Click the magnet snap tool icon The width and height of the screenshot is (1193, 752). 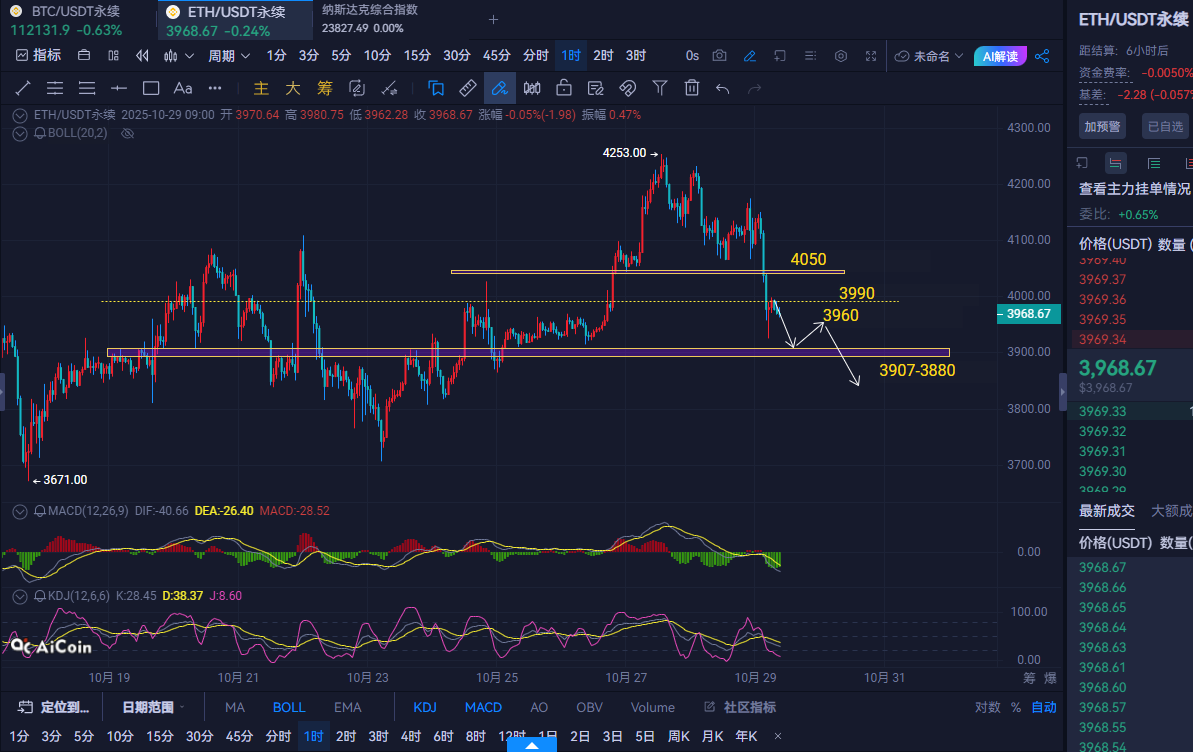[628, 88]
